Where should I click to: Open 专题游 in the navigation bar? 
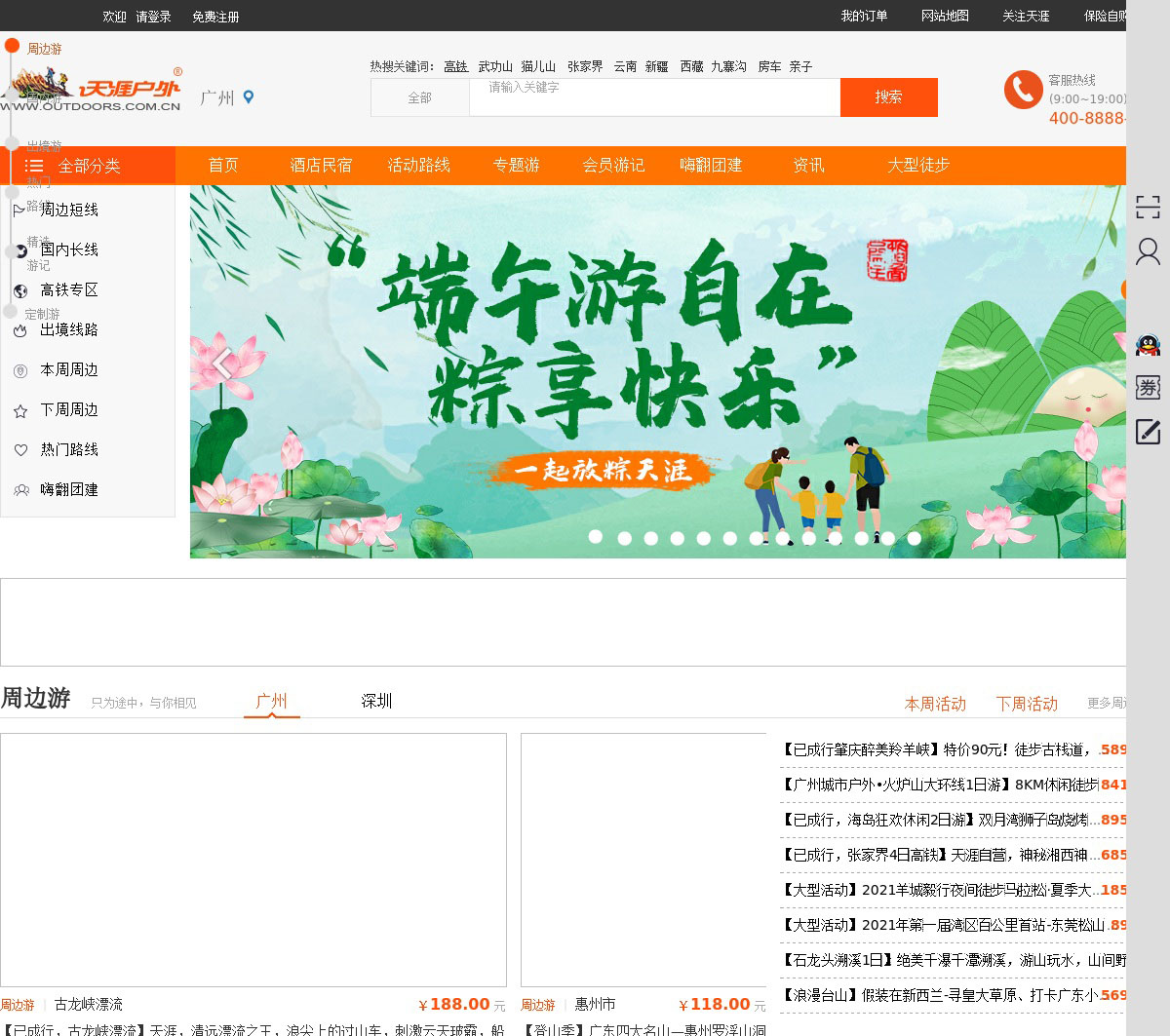click(x=517, y=166)
